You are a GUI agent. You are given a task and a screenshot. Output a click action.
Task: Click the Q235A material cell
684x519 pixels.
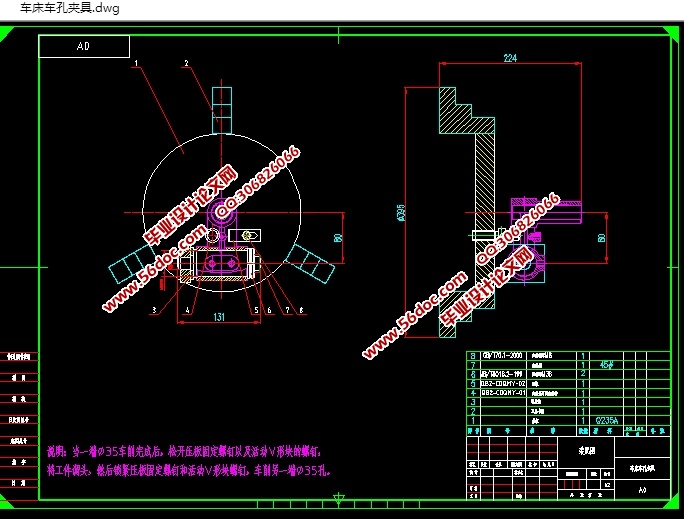point(608,421)
